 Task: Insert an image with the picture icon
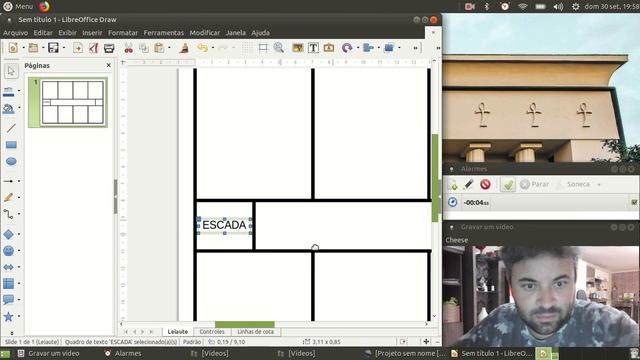298,48
